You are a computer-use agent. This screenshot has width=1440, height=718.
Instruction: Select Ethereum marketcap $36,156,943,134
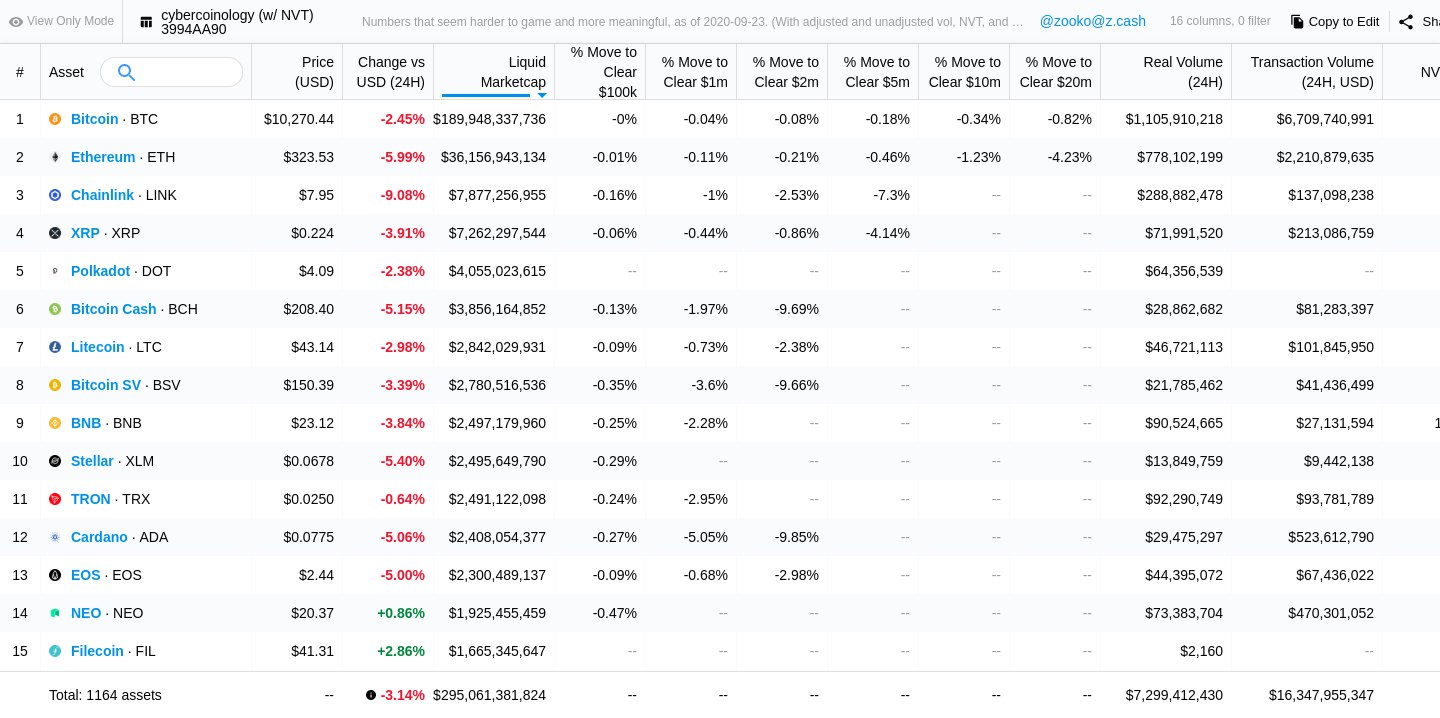point(493,157)
